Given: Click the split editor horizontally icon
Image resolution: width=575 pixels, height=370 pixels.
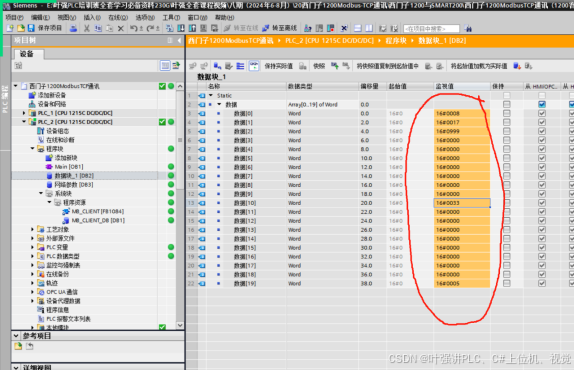Looking at the screenshot, I should (x=358, y=28).
